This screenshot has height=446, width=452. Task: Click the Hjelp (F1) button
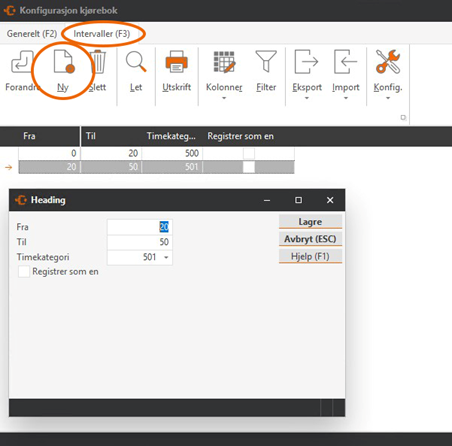pos(310,256)
